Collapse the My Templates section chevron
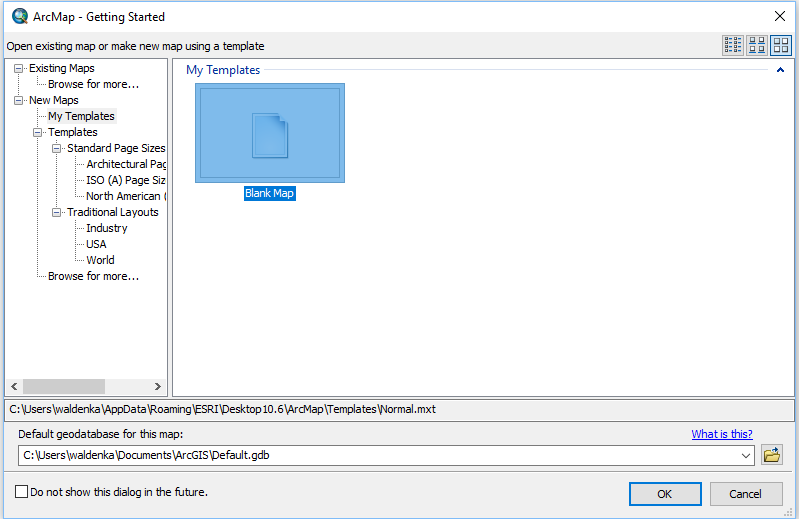The height and width of the screenshot is (519, 799). coord(779,70)
